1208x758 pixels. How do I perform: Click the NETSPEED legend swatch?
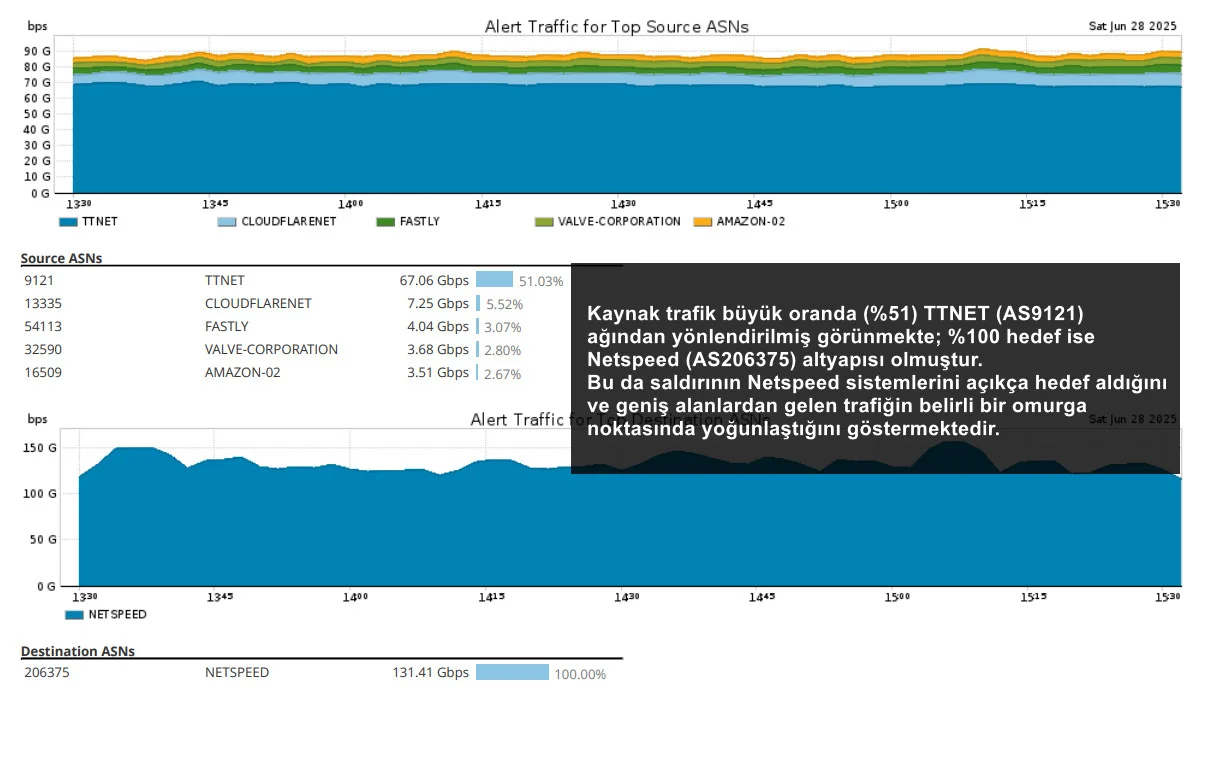pyautogui.click(x=74, y=614)
